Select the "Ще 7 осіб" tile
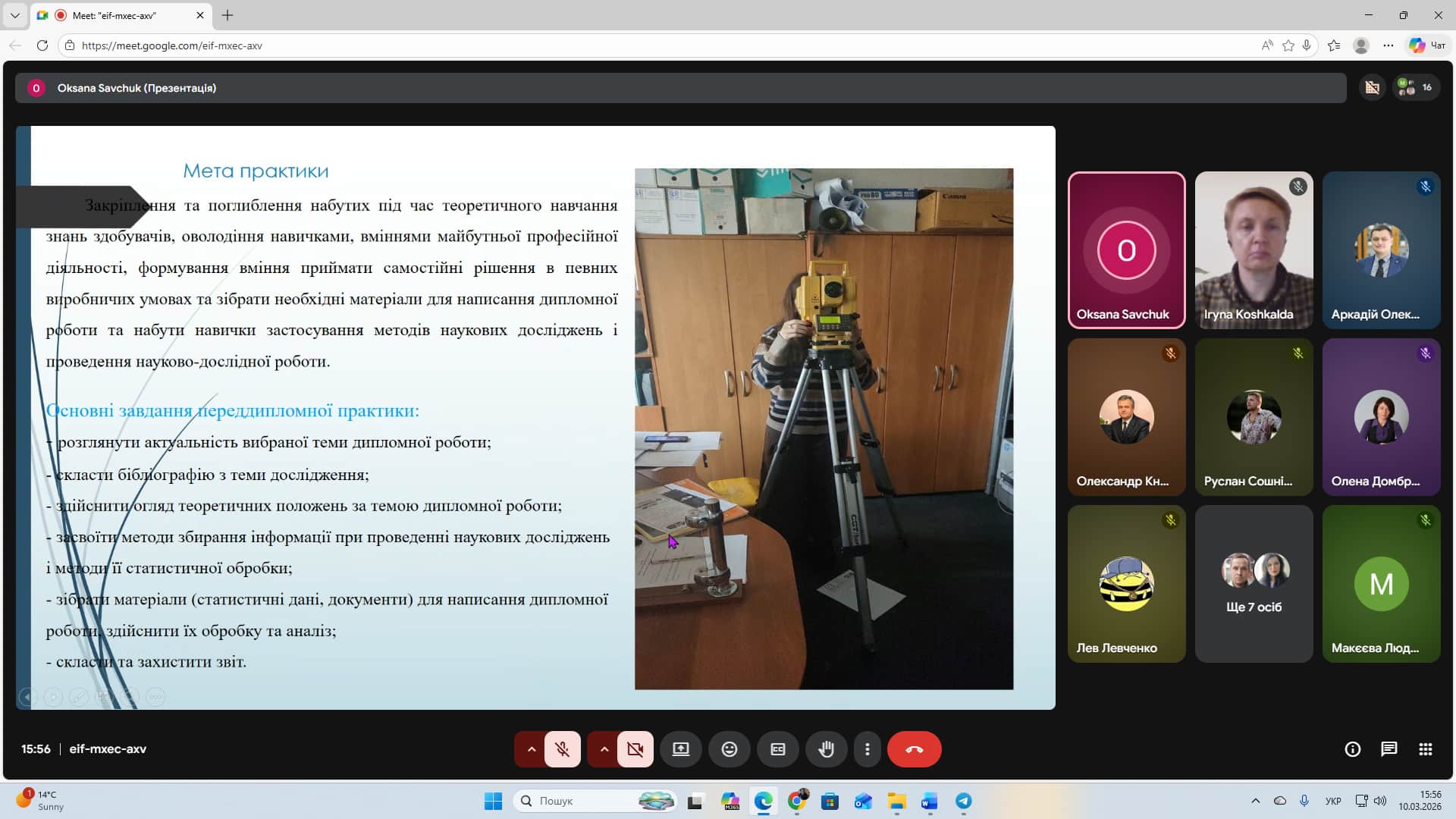The width and height of the screenshot is (1456, 819). tap(1254, 584)
